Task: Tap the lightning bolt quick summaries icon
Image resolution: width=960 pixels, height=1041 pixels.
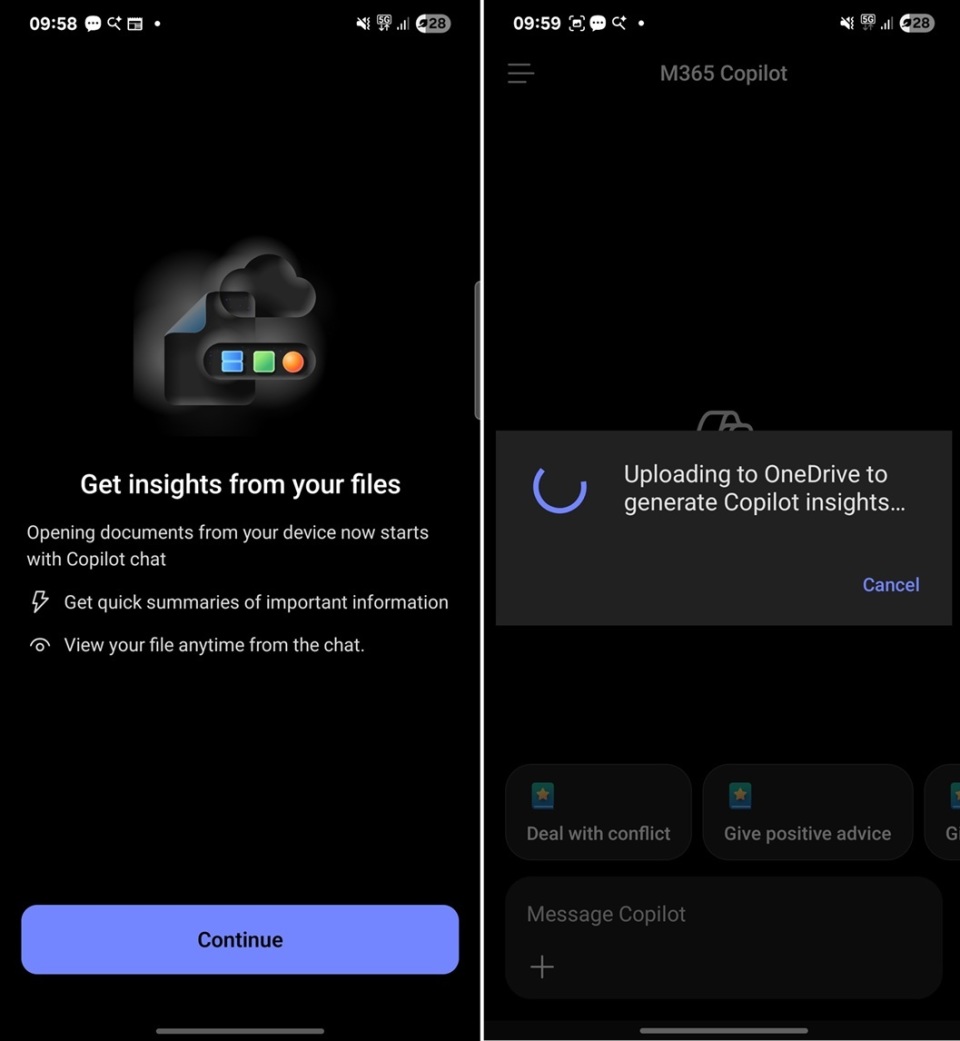Action: tap(40, 601)
